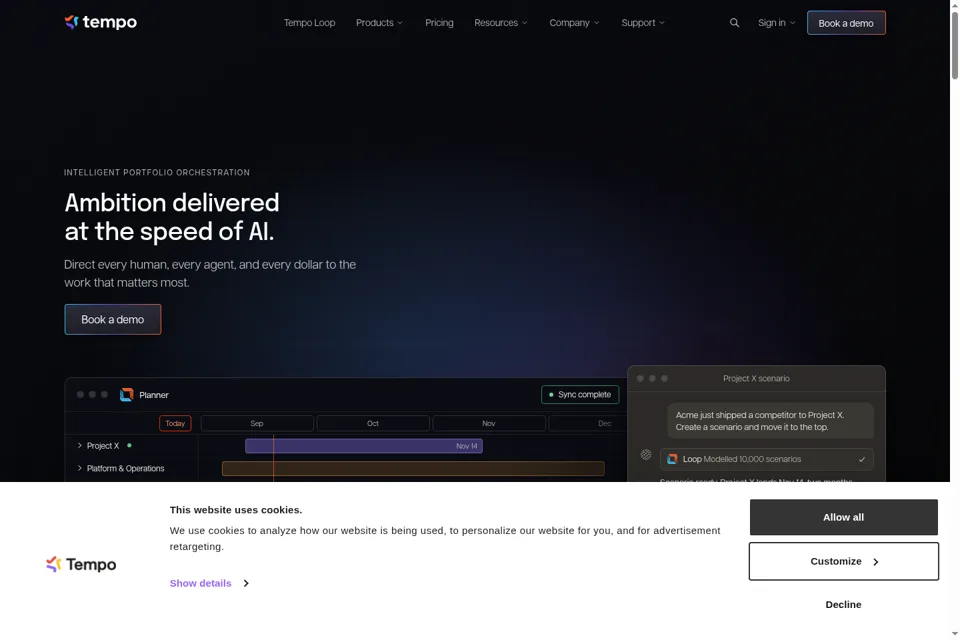Decline cookies
This screenshot has height=640, width=960.
pos(843,604)
